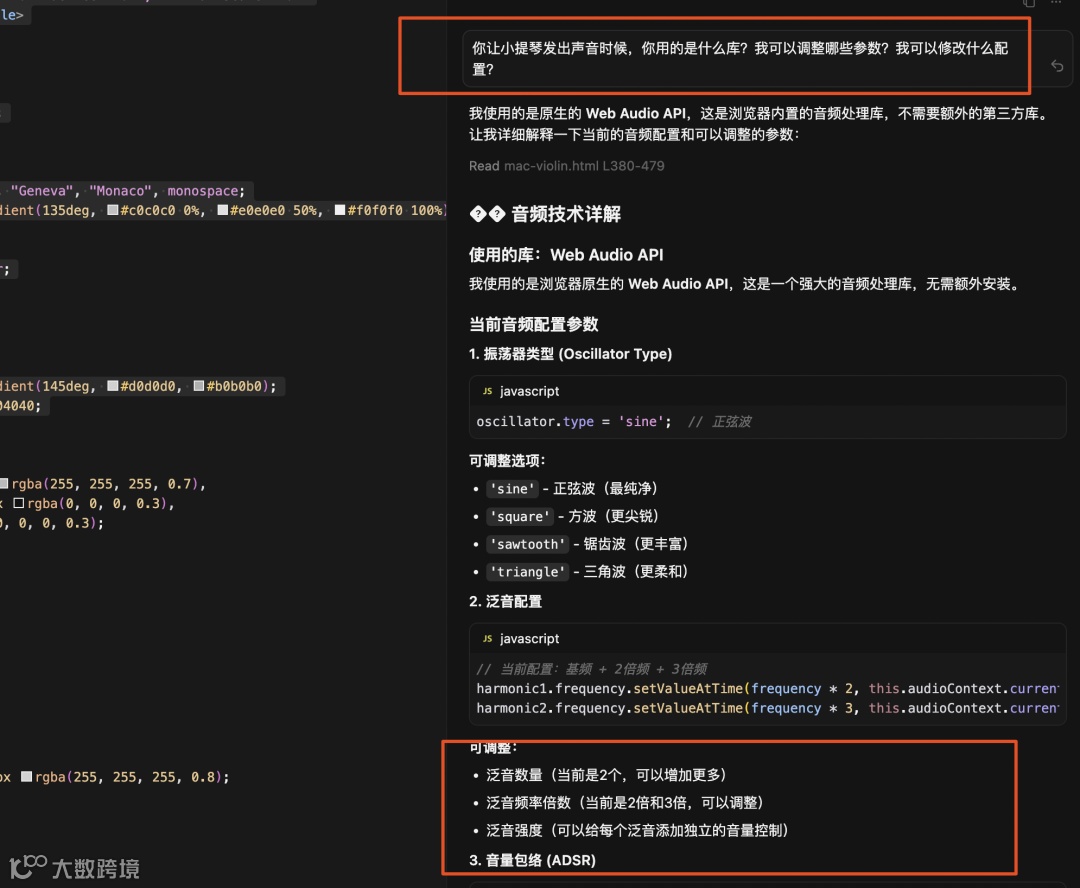The image size is (1080, 888).
Task: Click the harmonic1.frequency.setValueAtTime code line
Action: tap(767, 688)
